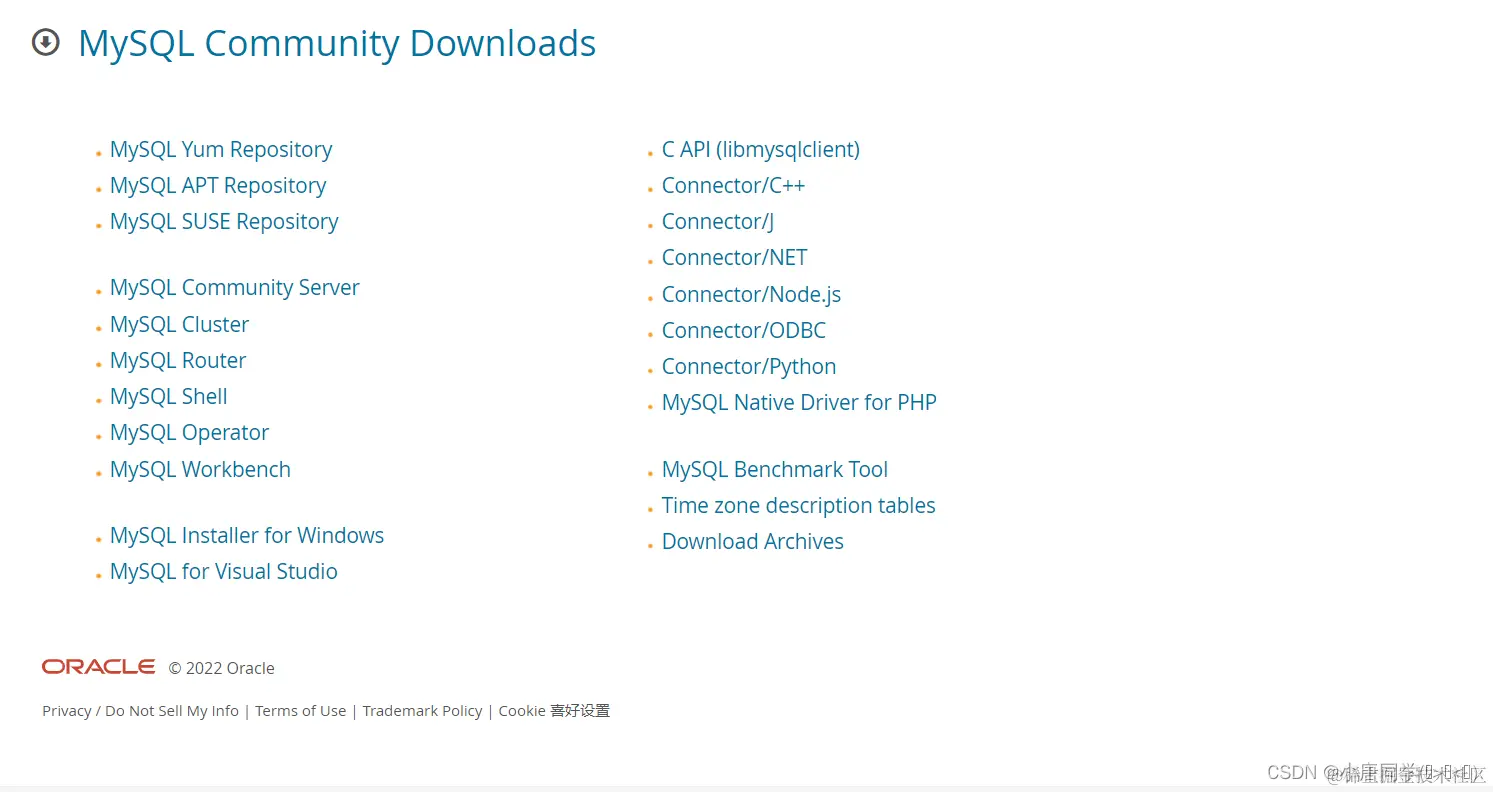
Task: Open the Connector/C++ link
Action: [733, 185]
